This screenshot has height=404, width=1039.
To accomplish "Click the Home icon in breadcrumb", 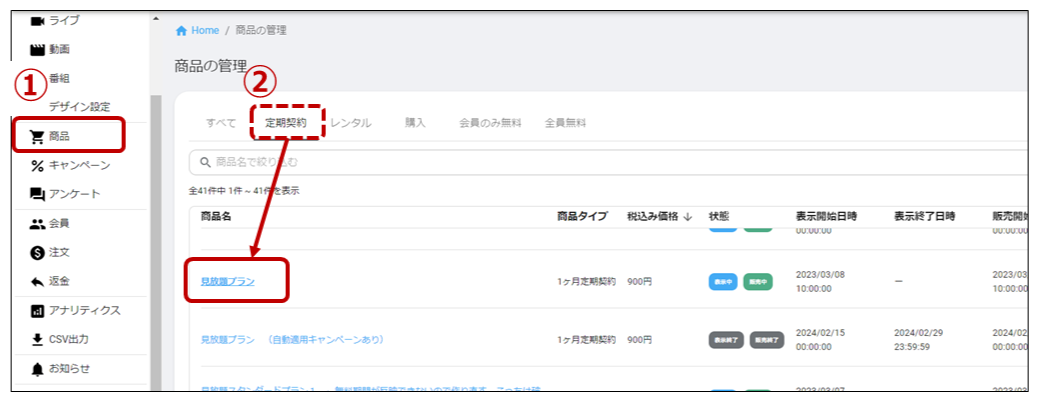I will tap(181, 30).
